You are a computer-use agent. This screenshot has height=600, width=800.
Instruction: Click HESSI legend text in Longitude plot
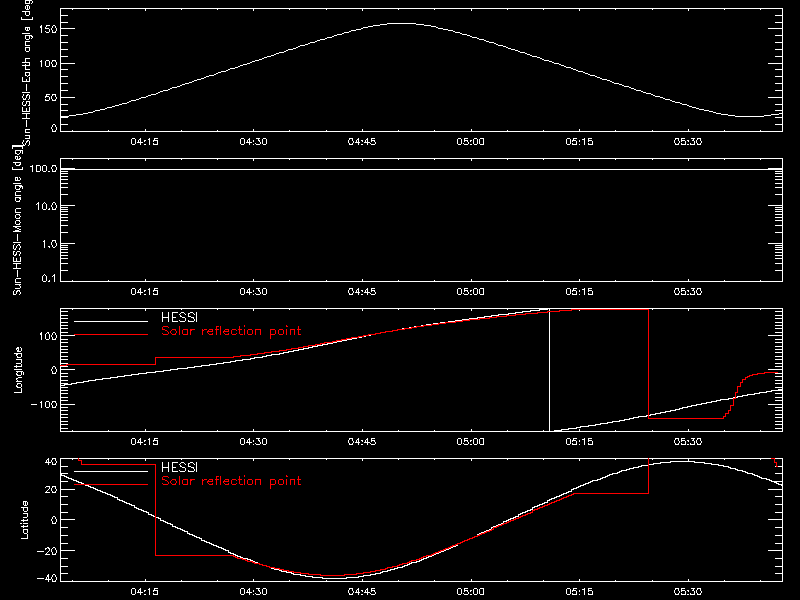[x=180, y=318]
